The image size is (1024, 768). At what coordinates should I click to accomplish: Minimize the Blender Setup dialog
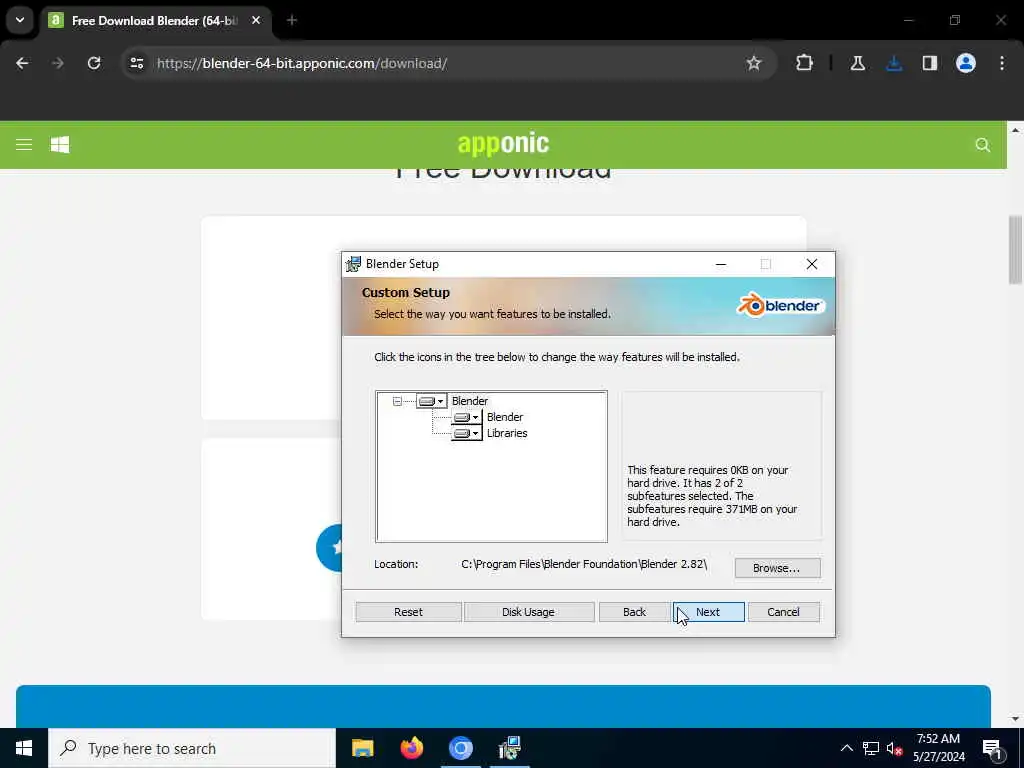click(721, 264)
